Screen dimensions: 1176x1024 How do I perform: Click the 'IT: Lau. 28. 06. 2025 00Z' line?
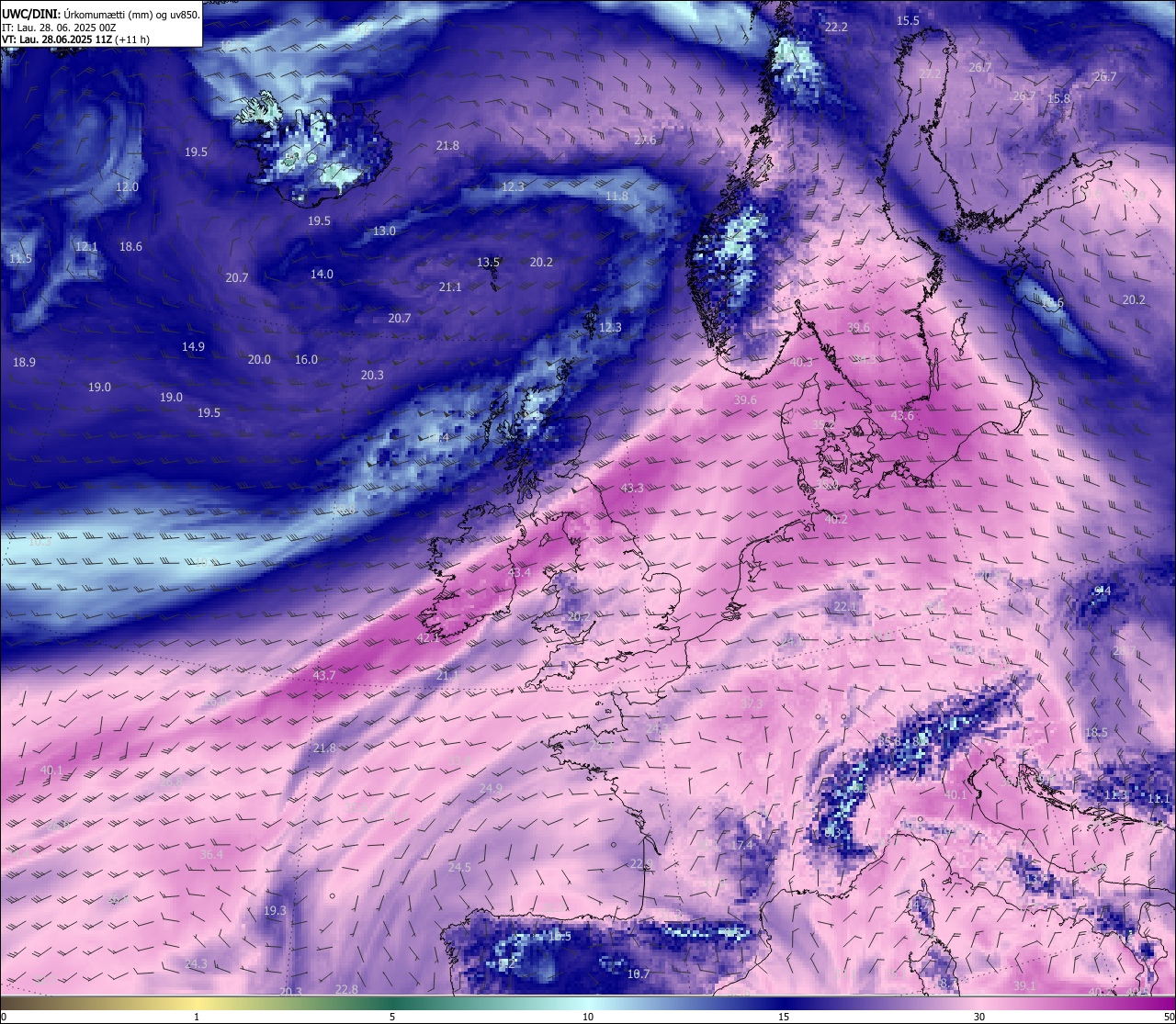click(59, 28)
